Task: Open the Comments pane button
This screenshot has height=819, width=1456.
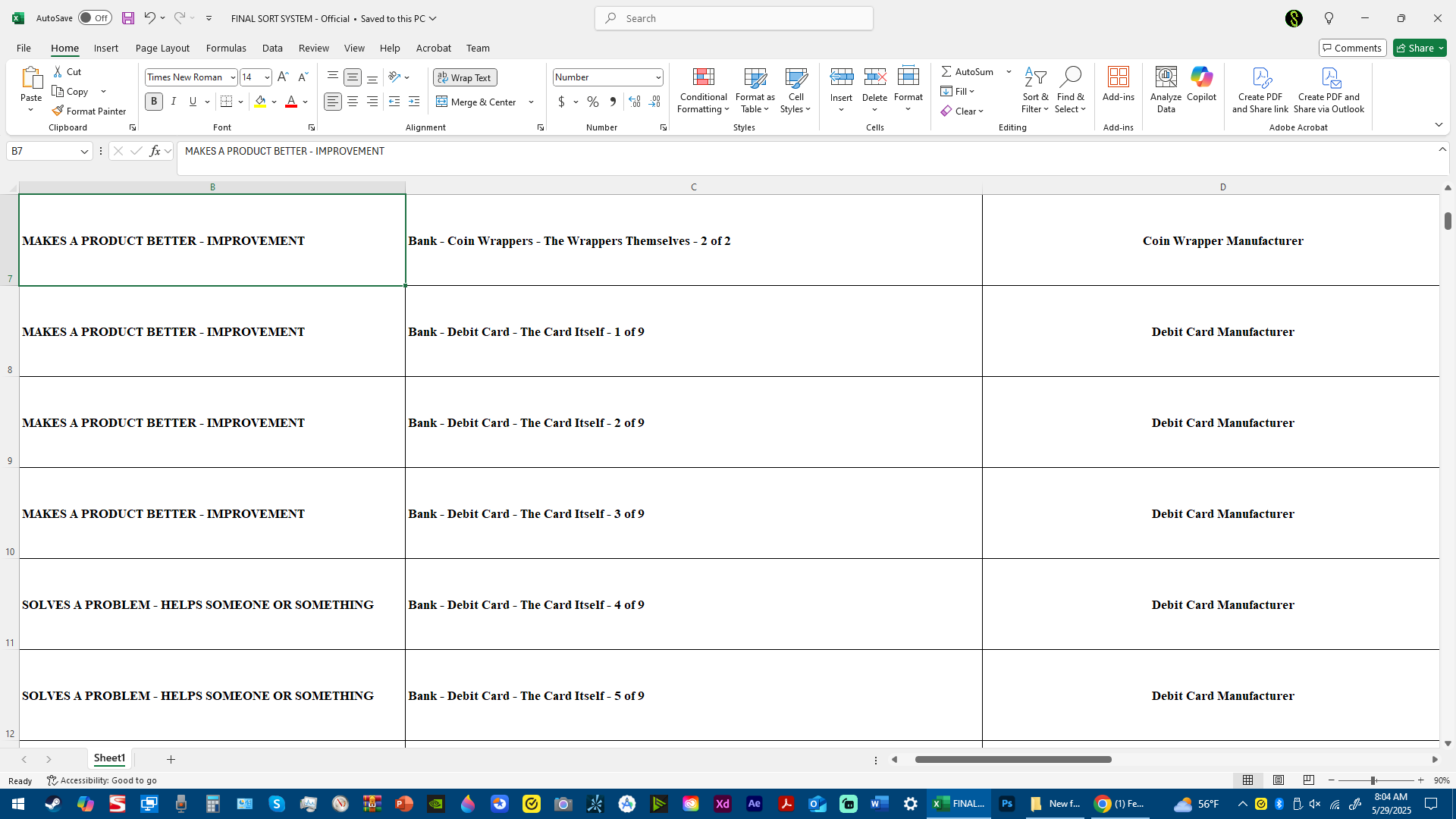Action: pyautogui.click(x=1351, y=48)
